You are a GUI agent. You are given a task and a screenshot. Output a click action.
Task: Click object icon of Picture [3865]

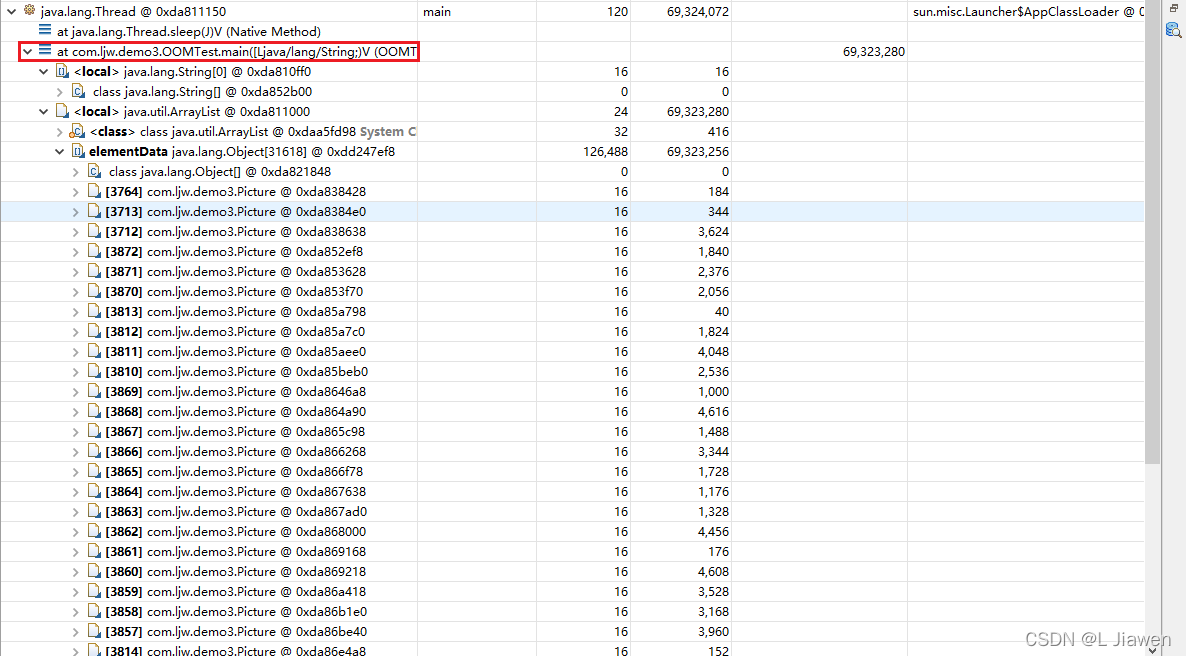tap(94, 471)
